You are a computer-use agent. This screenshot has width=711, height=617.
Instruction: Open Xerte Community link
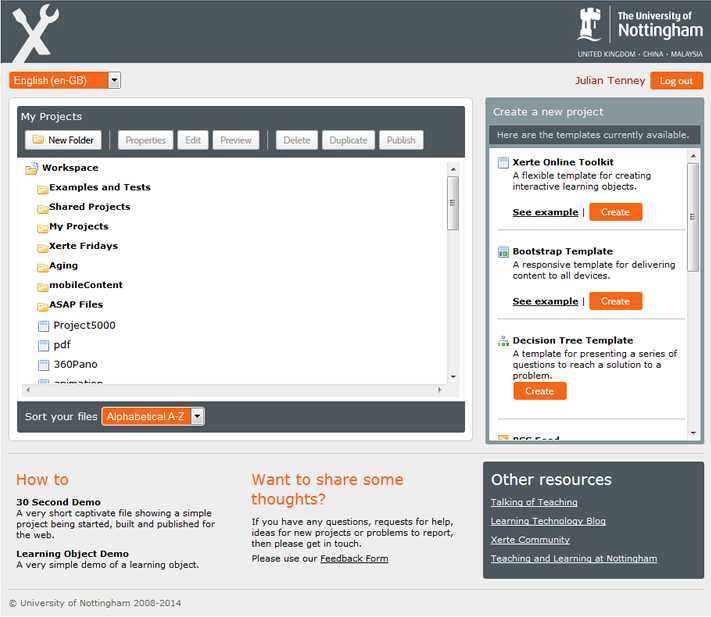tap(531, 540)
